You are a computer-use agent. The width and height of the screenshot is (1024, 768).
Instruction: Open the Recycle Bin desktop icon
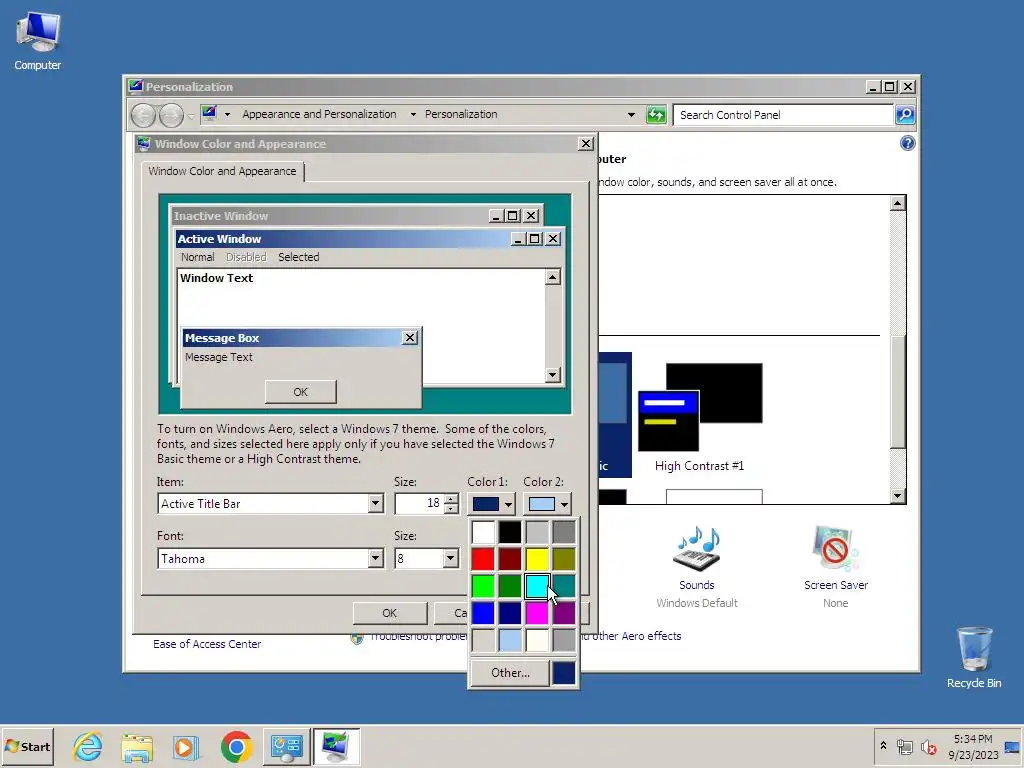tap(974, 657)
